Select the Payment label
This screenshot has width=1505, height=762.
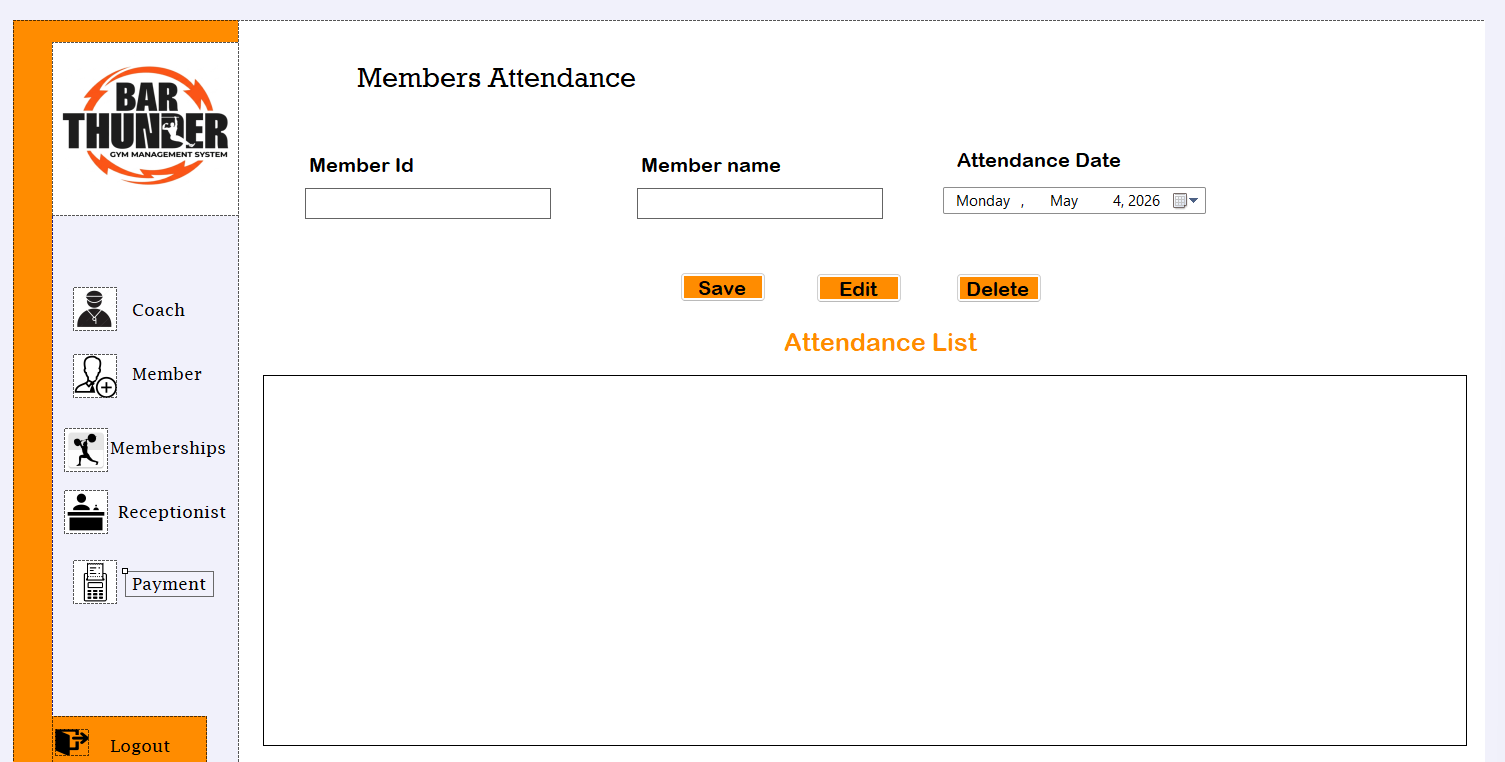(169, 584)
